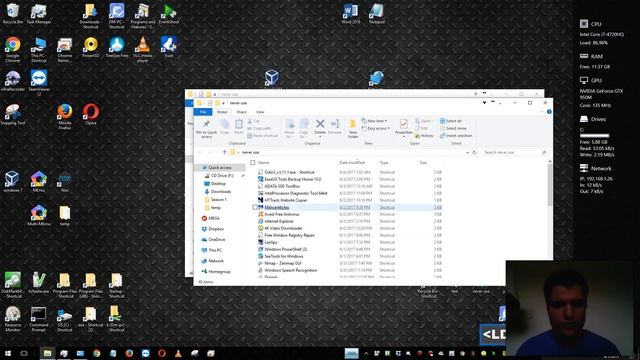Open the Notepad desktop shortcut
The image size is (640, 360).
pyautogui.click(x=376, y=13)
